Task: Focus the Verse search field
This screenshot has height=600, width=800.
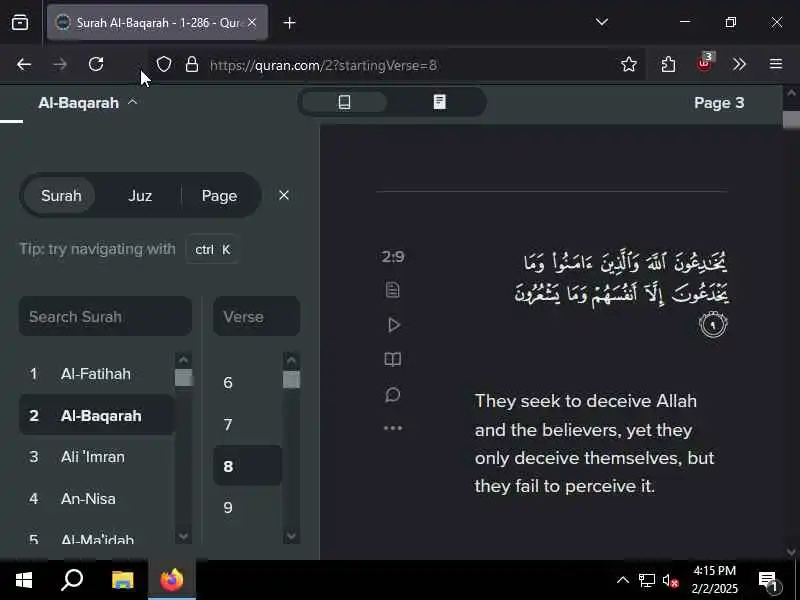Action: pyautogui.click(x=256, y=316)
